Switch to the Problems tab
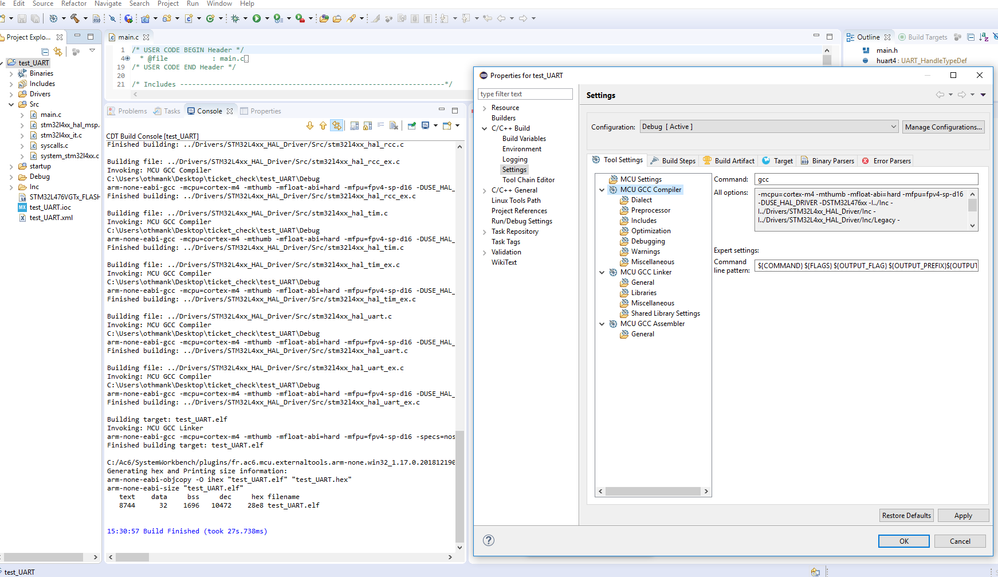The width and height of the screenshot is (998, 577). pos(127,111)
